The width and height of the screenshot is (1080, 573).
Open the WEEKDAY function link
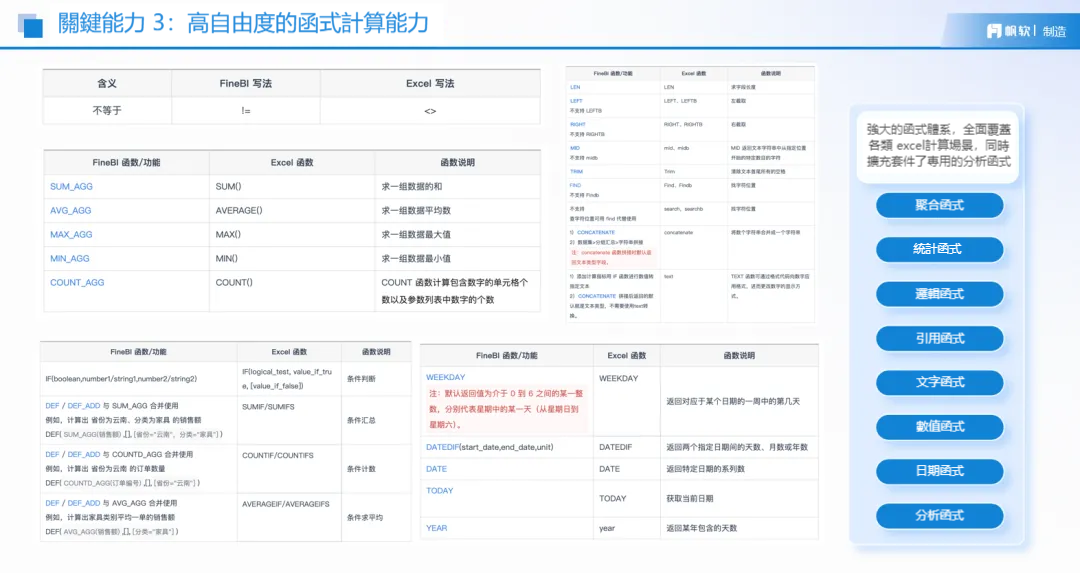coord(446,377)
